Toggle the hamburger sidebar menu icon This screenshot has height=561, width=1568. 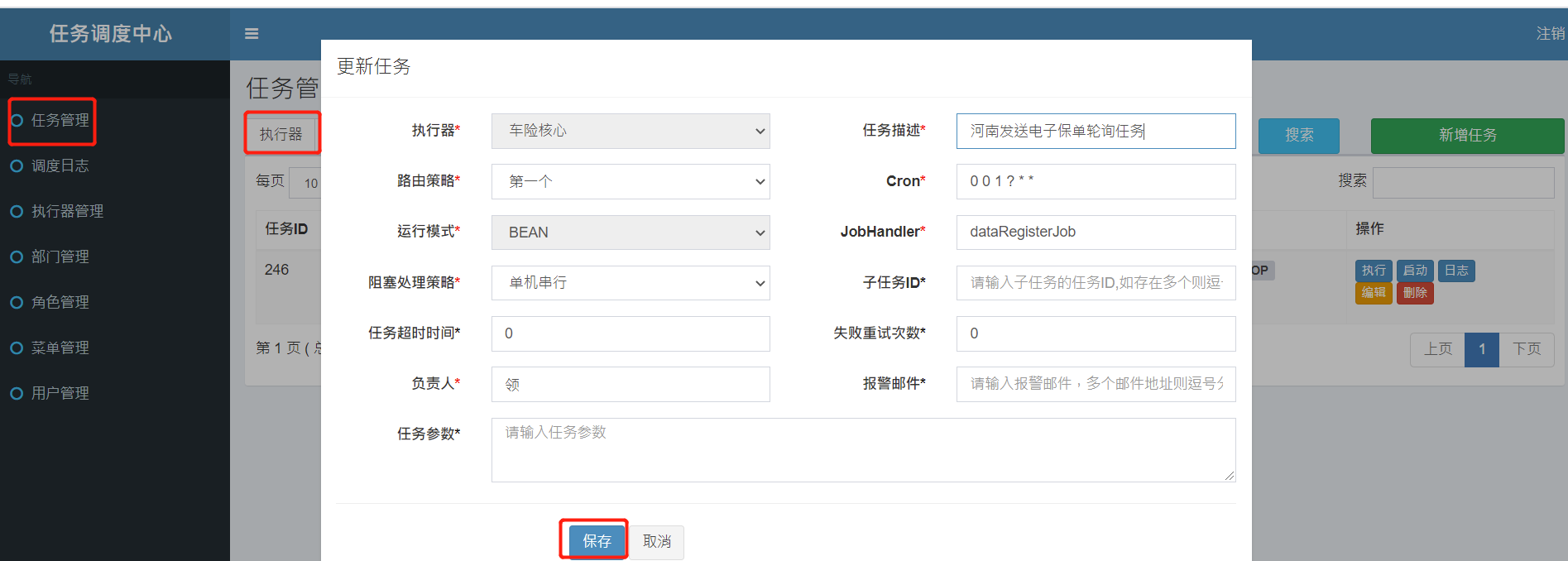point(252,34)
